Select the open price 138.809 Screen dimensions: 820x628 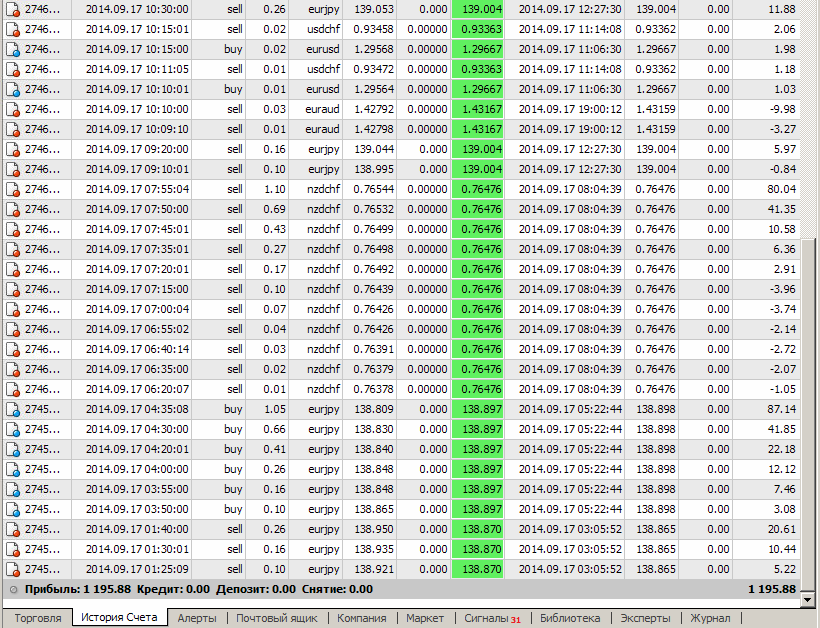click(374, 409)
